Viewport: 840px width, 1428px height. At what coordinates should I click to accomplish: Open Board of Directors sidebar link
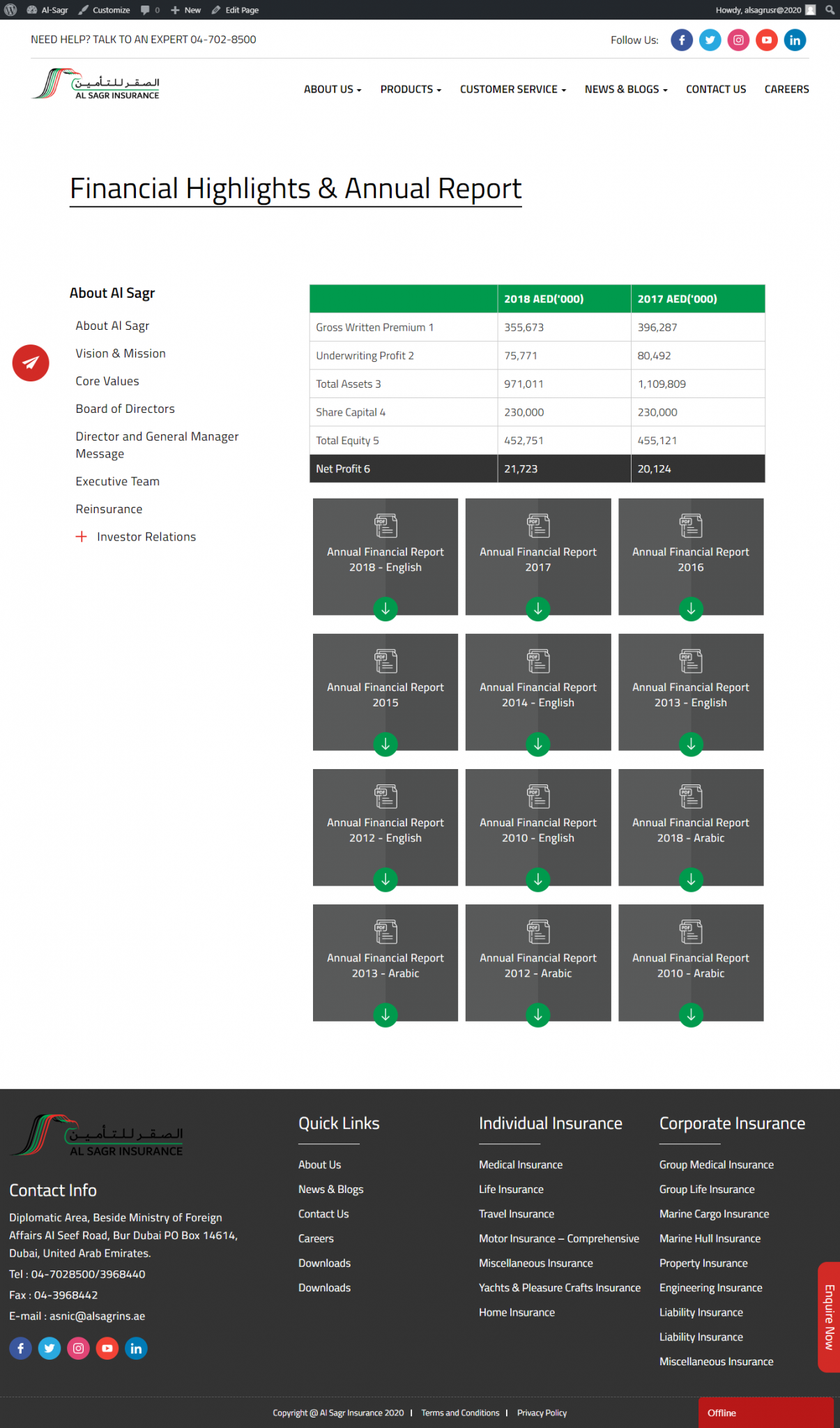(125, 409)
